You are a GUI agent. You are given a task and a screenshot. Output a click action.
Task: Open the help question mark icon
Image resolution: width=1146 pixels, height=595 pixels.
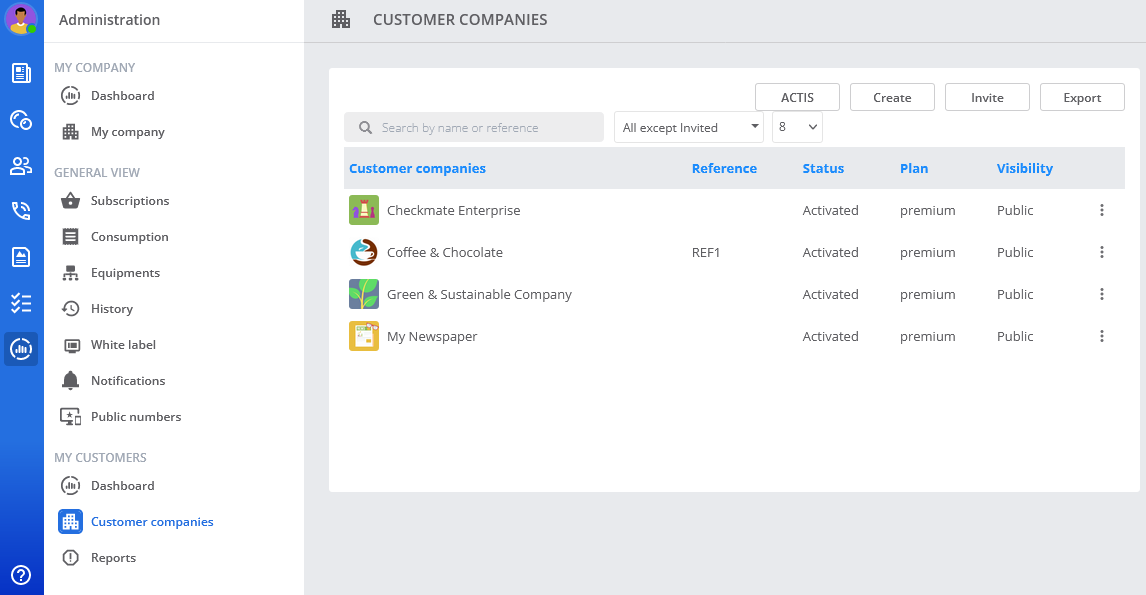pyautogui.click(x=21, y=575)
